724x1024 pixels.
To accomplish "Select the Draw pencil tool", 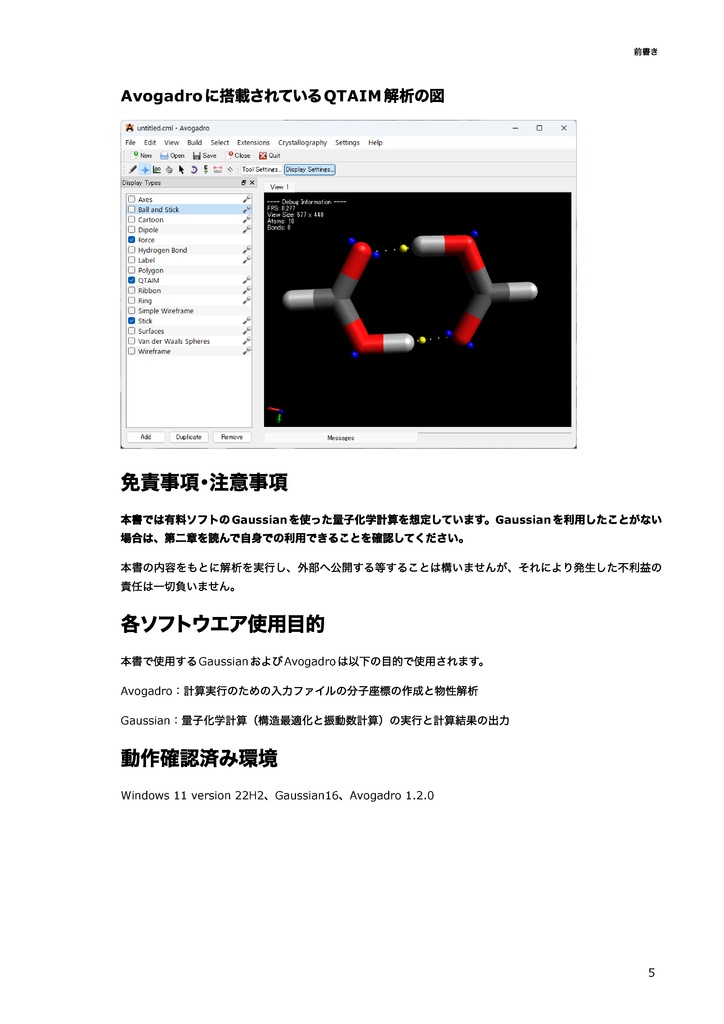I will coord(133,169).
